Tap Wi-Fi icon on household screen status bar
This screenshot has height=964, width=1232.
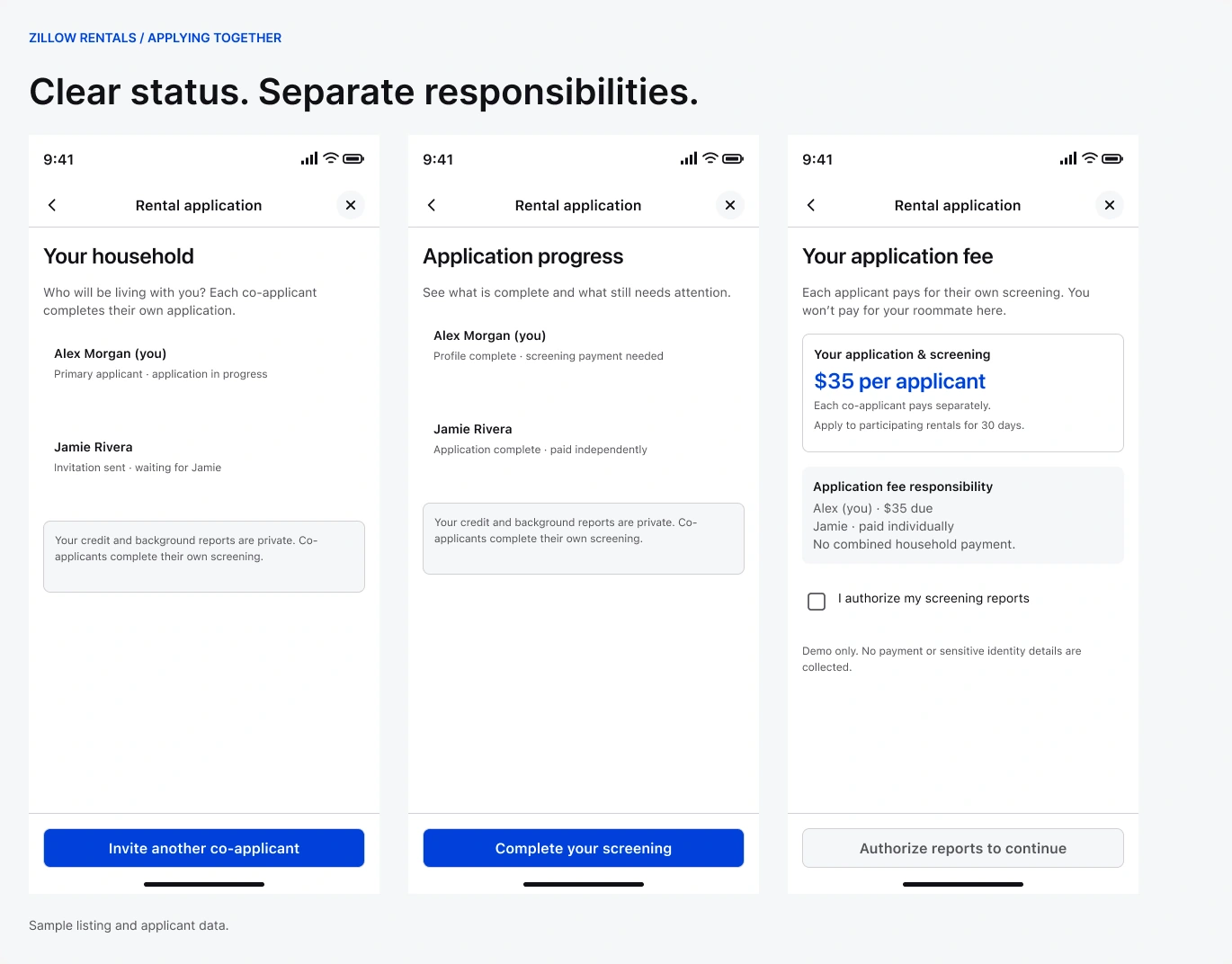click(331, 158)
